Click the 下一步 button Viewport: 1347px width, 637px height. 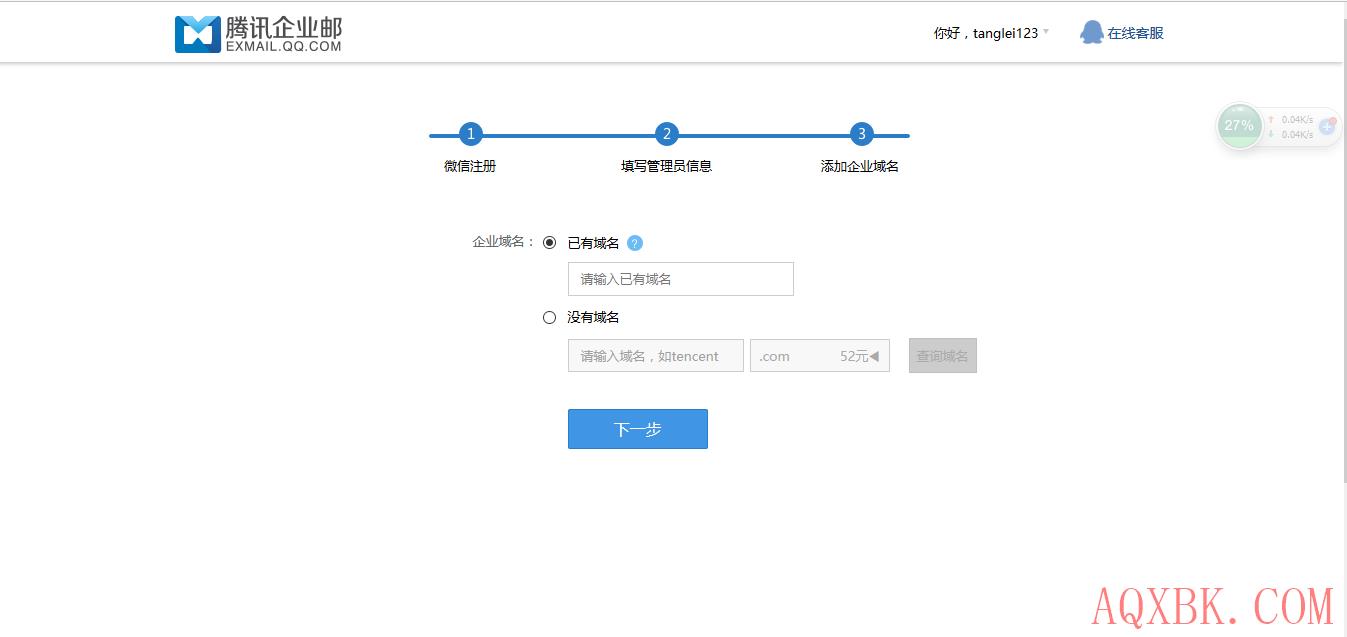tap(638, 429)
